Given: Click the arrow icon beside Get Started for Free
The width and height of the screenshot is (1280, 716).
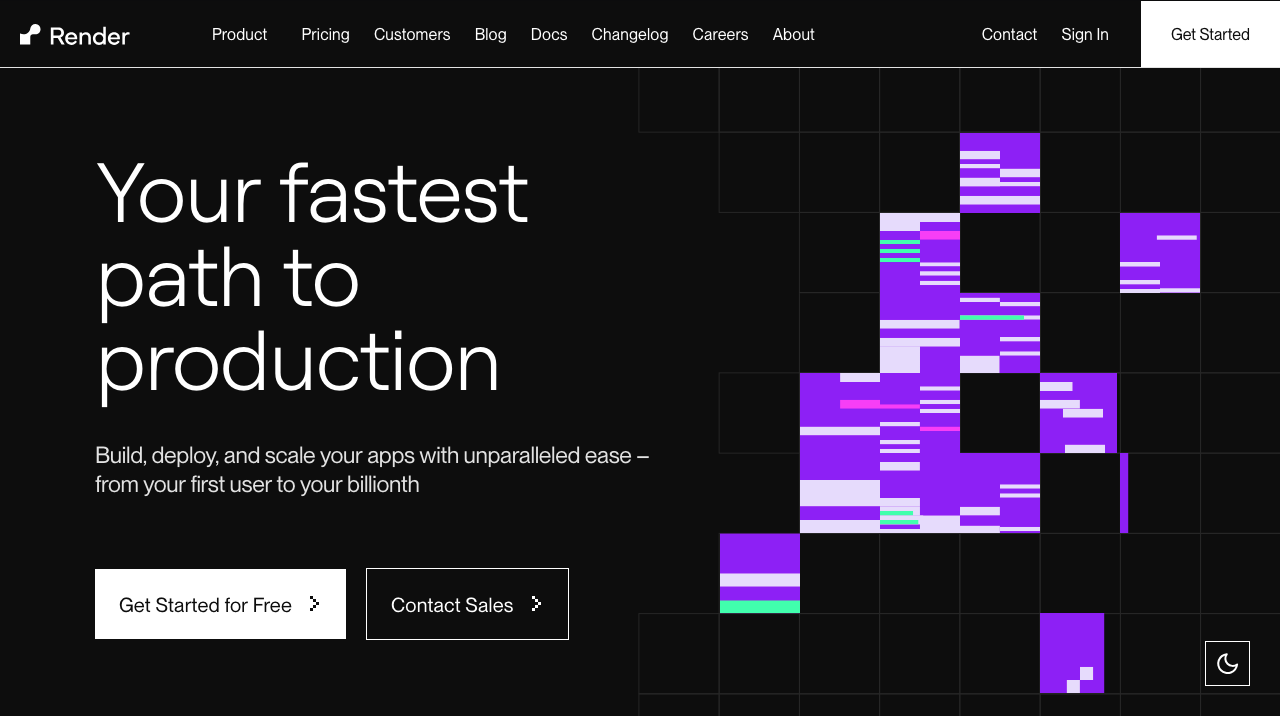Looking at the screenshot, I should pyautogui.click(x=314, y=604).
